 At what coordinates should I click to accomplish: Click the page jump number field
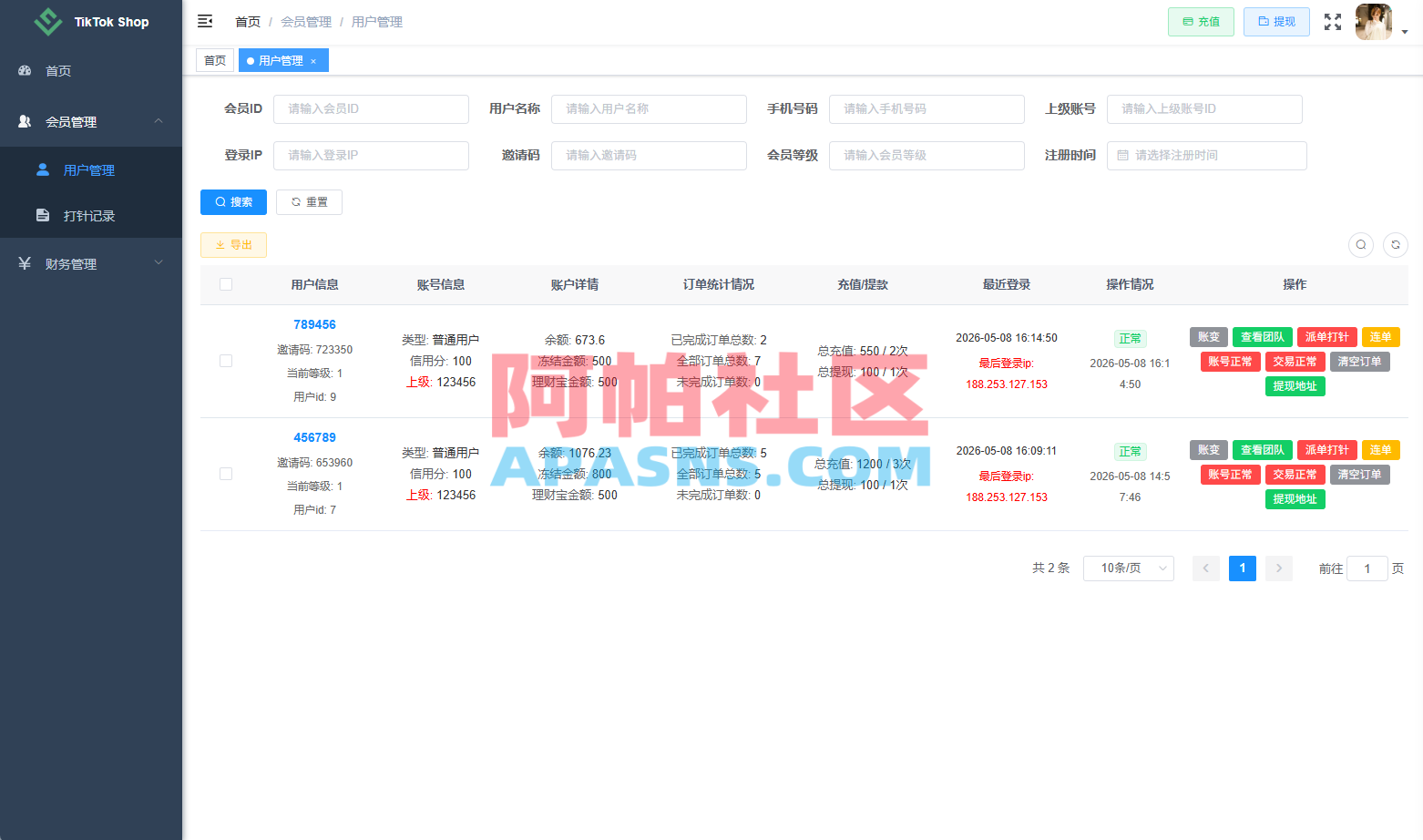tap(1367, 569)
